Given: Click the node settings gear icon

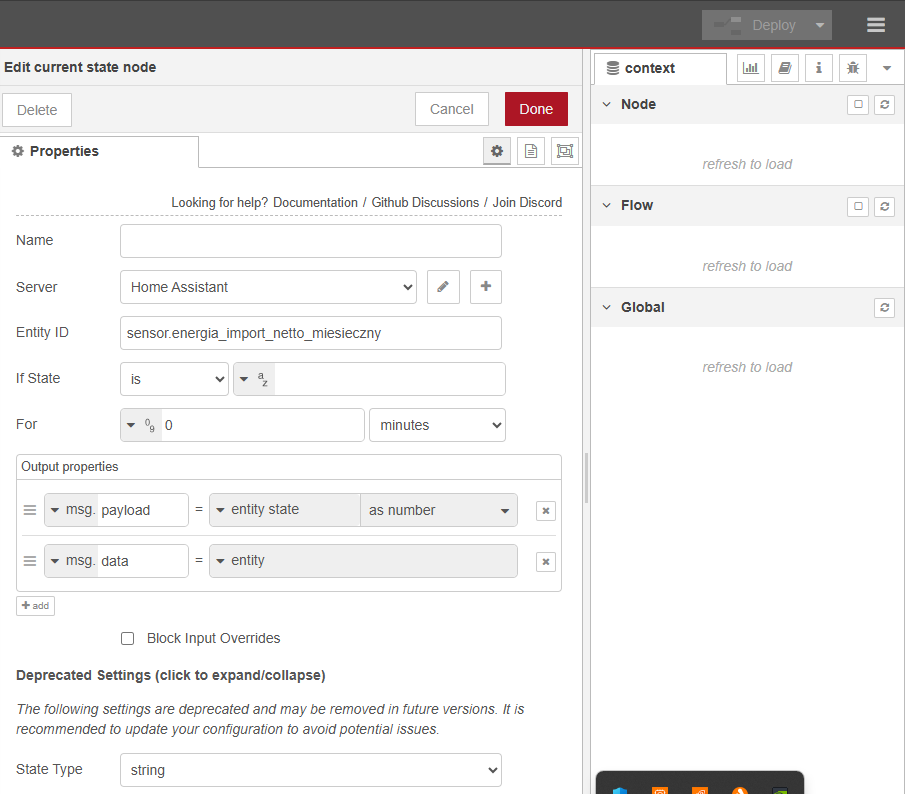Looking at the screenshot, I should [497, 151].
